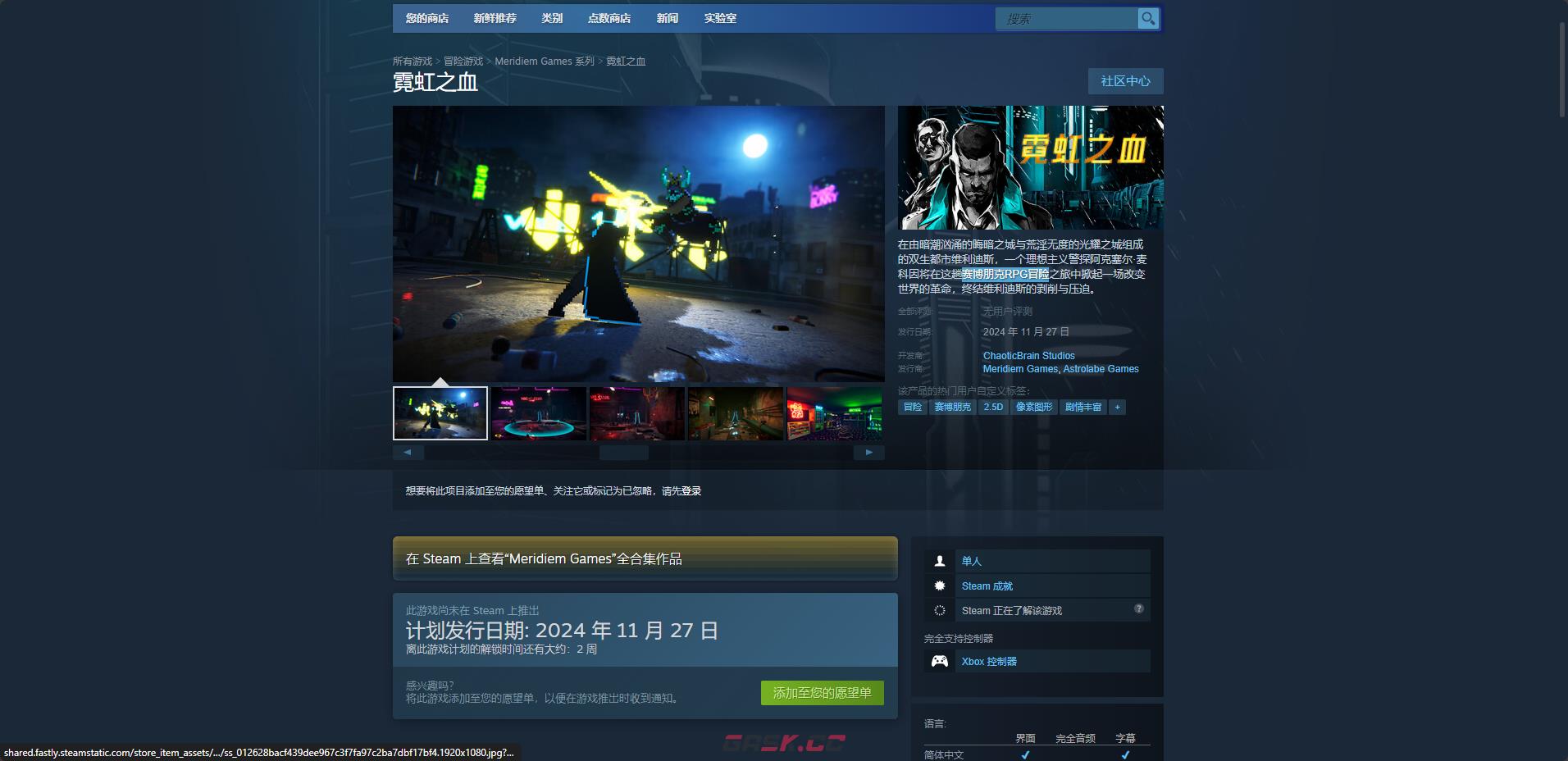
Task: Click the Steam achievements star icon
Action: point(940,586)
